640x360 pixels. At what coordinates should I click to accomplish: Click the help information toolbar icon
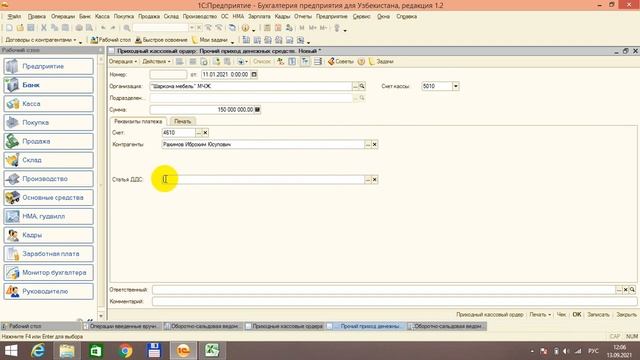245,28
